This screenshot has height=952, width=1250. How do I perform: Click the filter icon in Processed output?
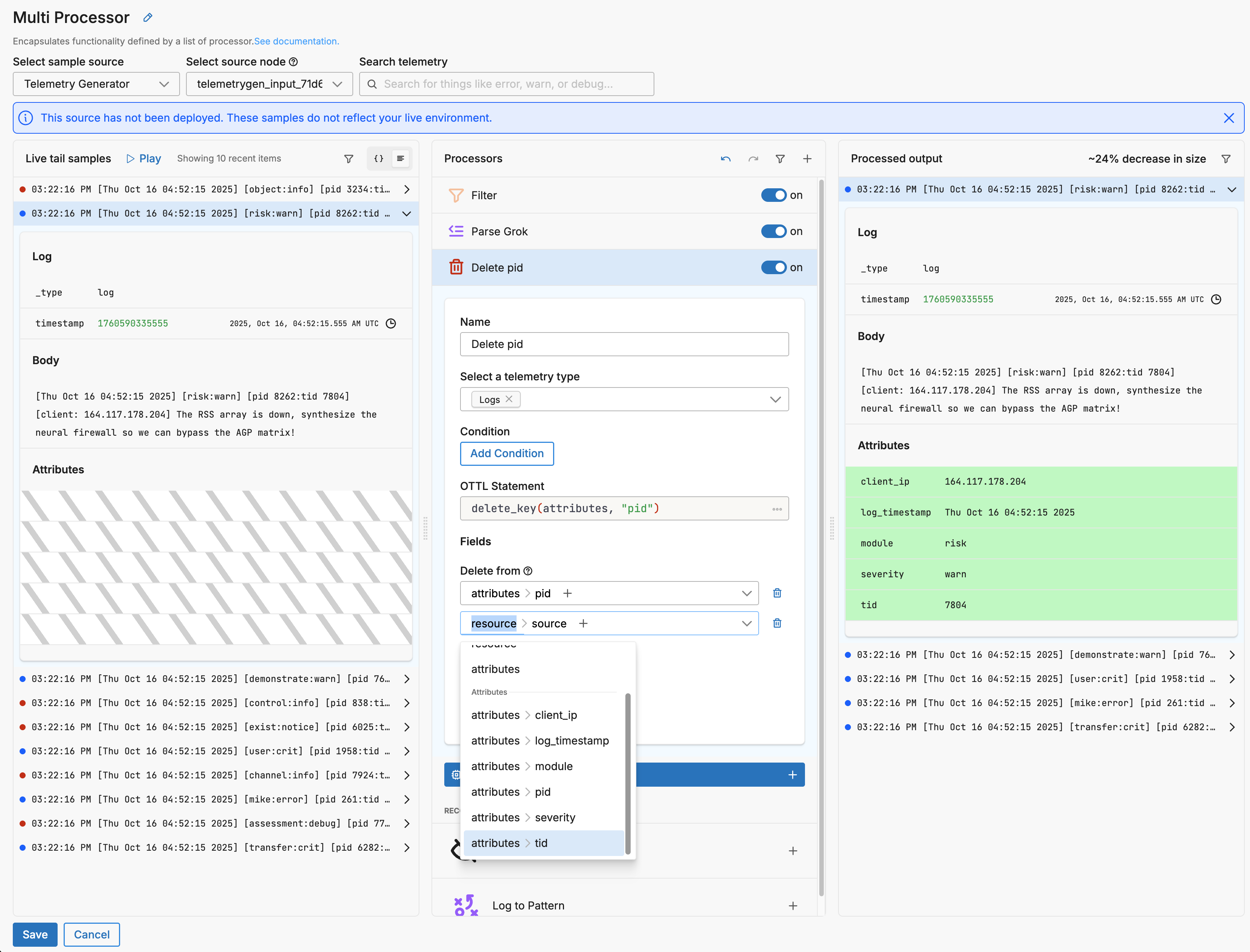tap(1226, 159)
